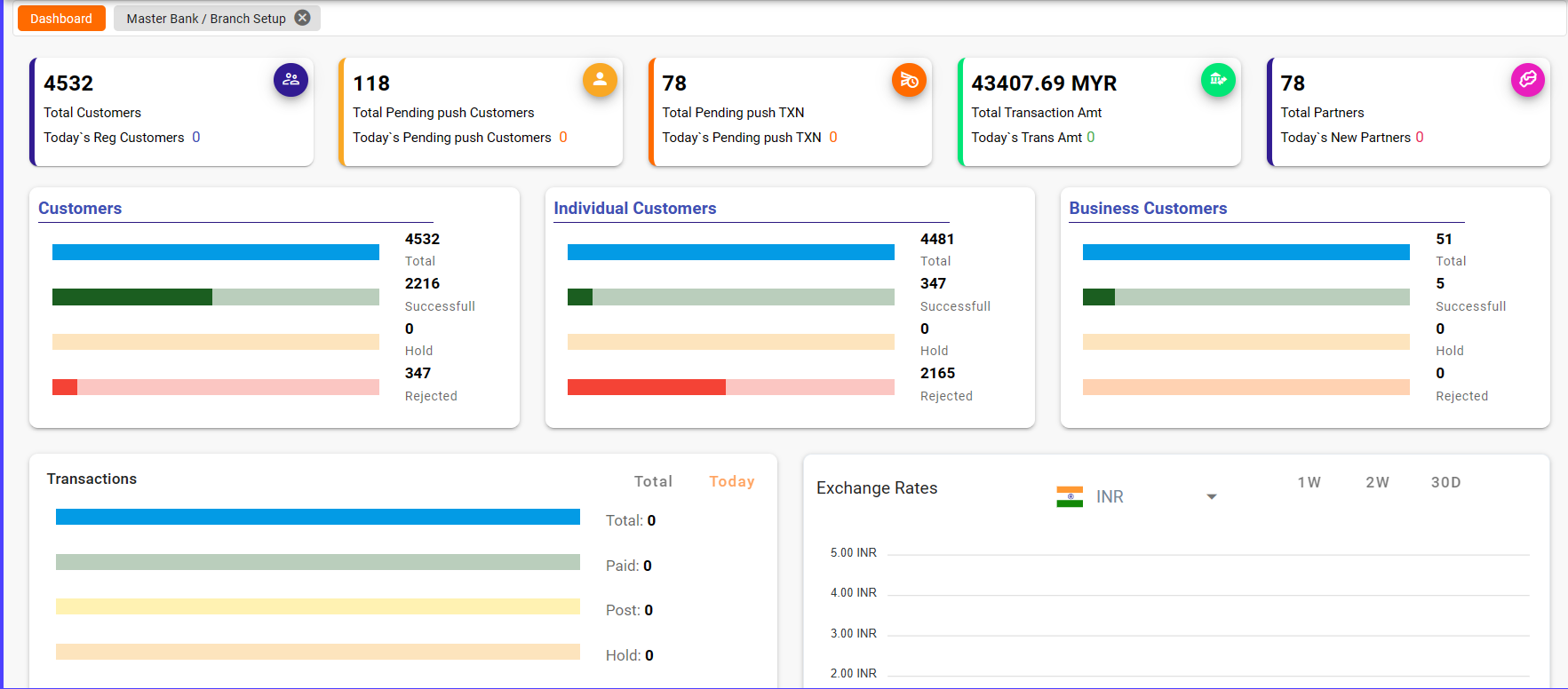Click the pink Total Partners icon
Image resolution: width=1568 pixels, height=689 pixels.
(1527, 80)
